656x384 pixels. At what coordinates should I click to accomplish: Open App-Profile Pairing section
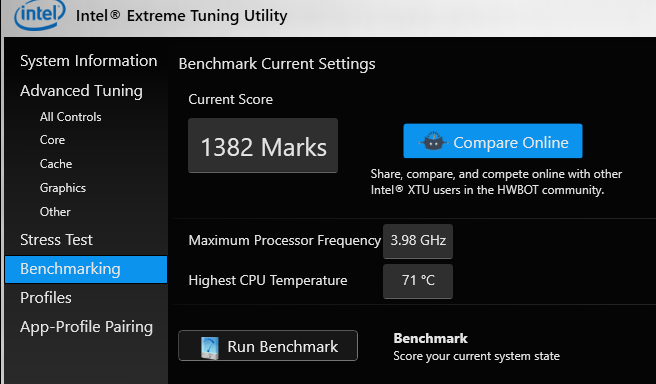coord(87,327)
